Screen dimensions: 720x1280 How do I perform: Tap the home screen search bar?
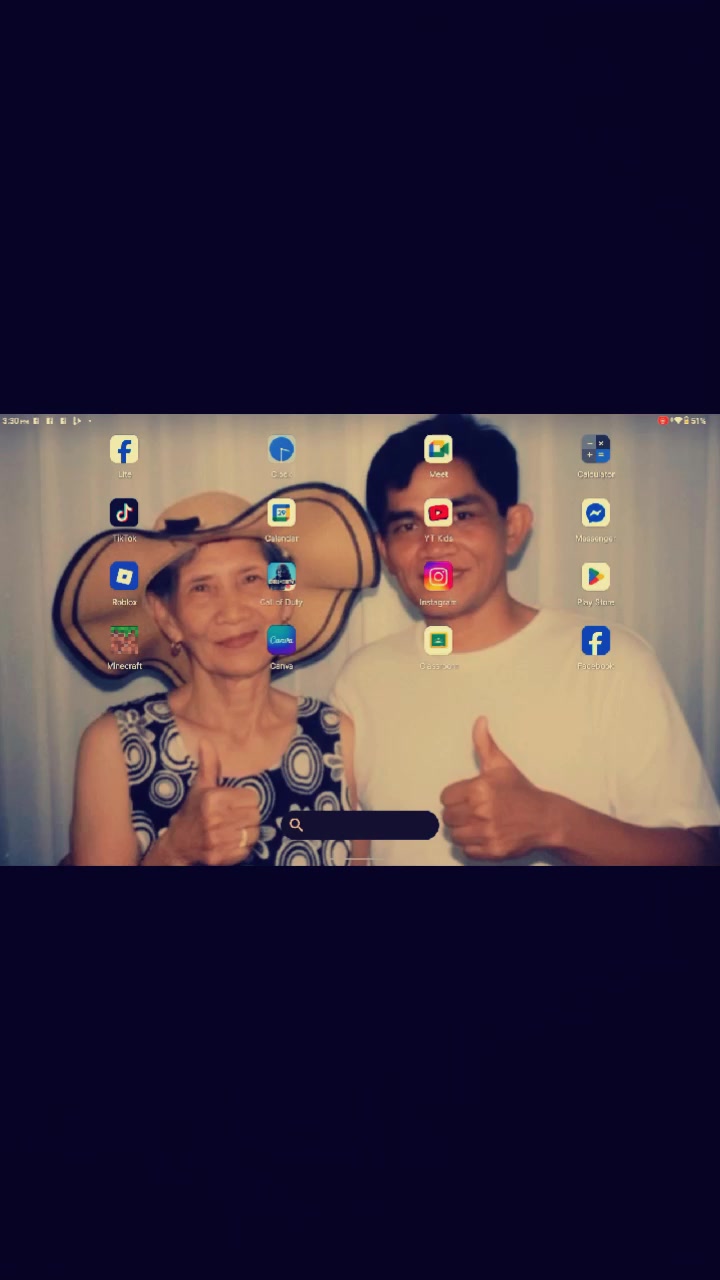(x=360, y=825)
